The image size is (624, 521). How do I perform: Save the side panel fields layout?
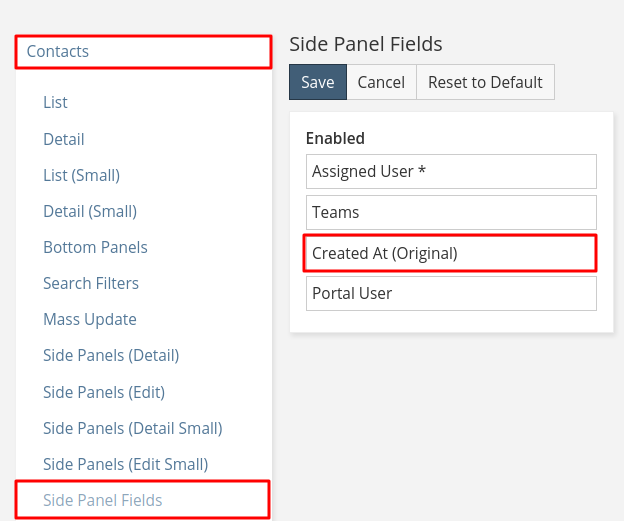317,82
